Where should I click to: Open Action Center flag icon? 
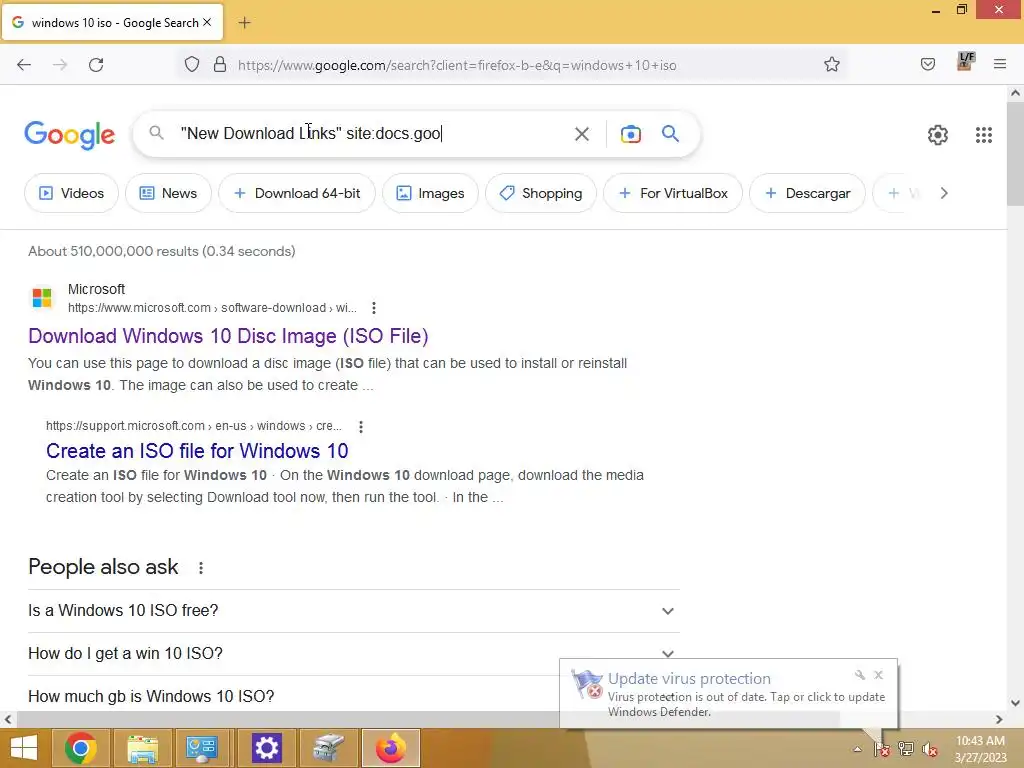[x=881, y=749]
